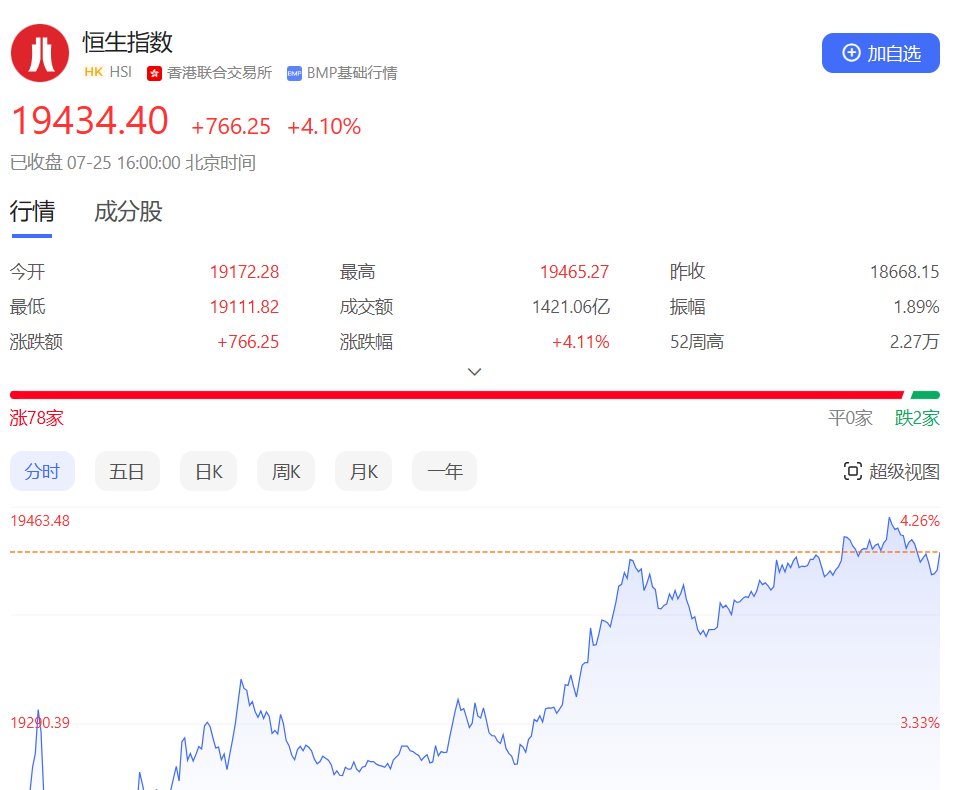961x790 pixels.
Task: Click the 今开 value 19172.28
Action: tap(244, 272)
